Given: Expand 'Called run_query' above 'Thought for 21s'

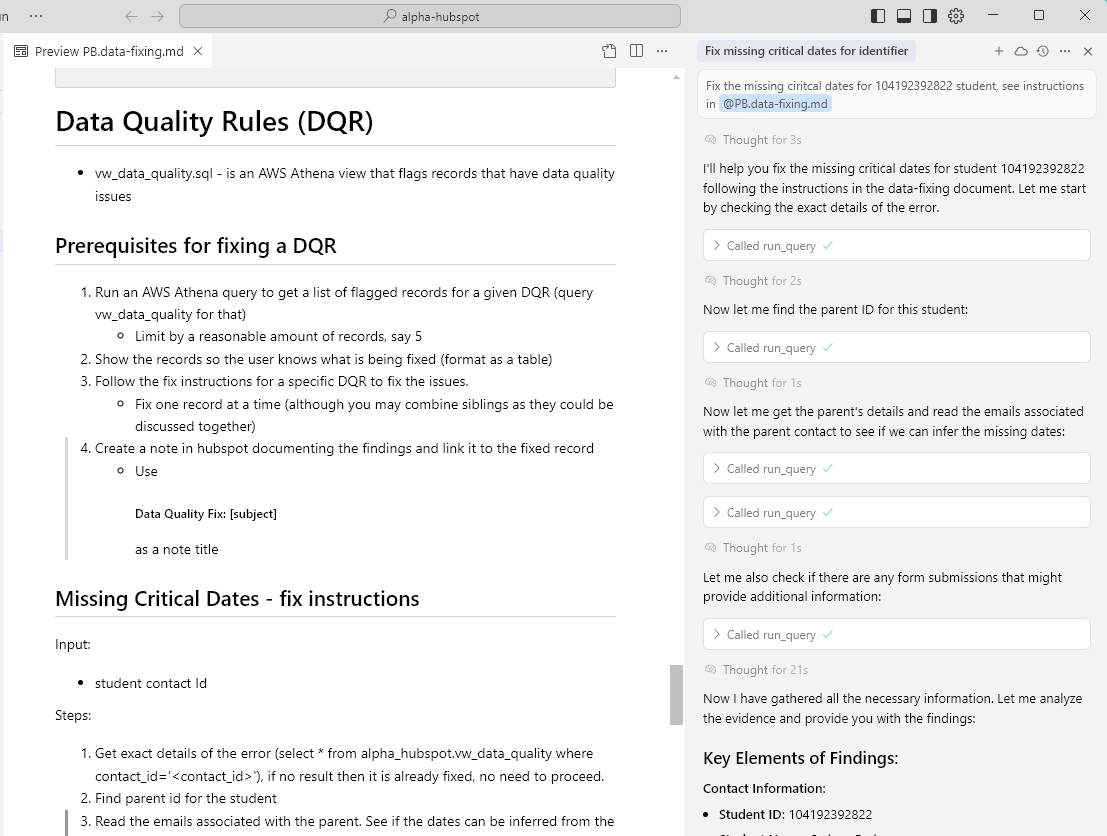Looking at the screenshot, I should 897,635.
